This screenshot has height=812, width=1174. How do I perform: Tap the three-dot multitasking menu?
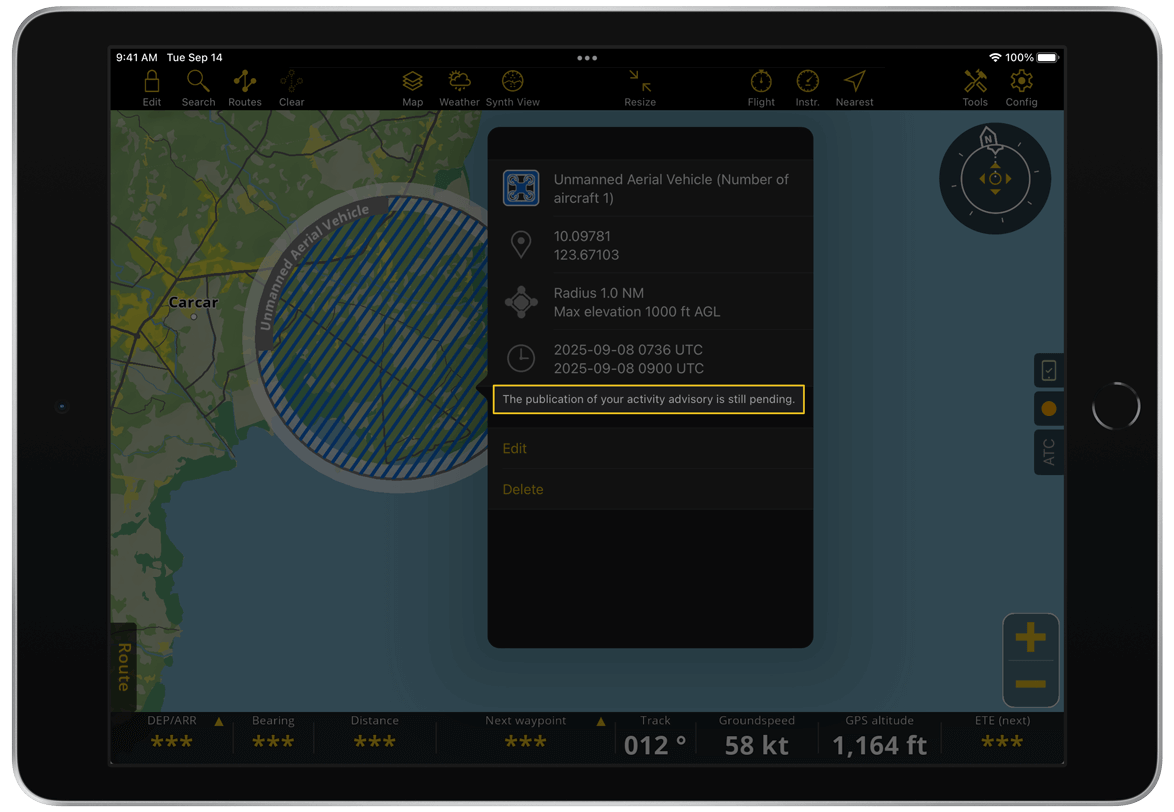[587, 58]
